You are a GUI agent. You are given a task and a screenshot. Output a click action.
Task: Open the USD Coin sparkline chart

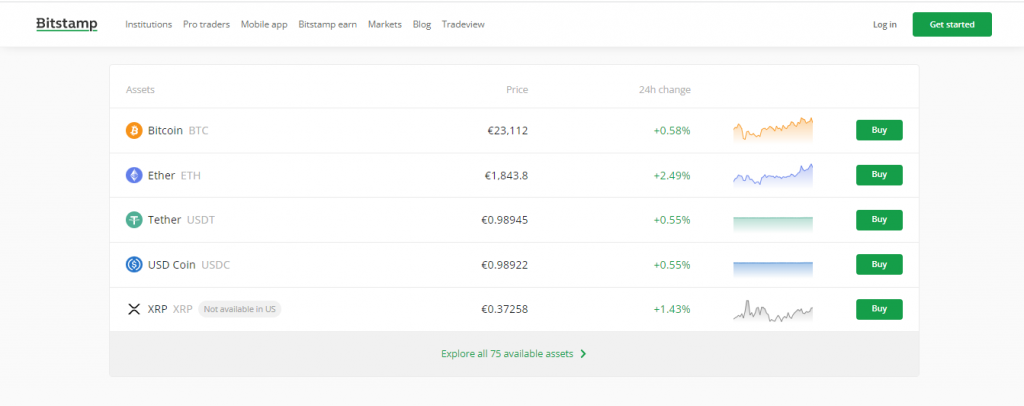[x=773, y=269]
